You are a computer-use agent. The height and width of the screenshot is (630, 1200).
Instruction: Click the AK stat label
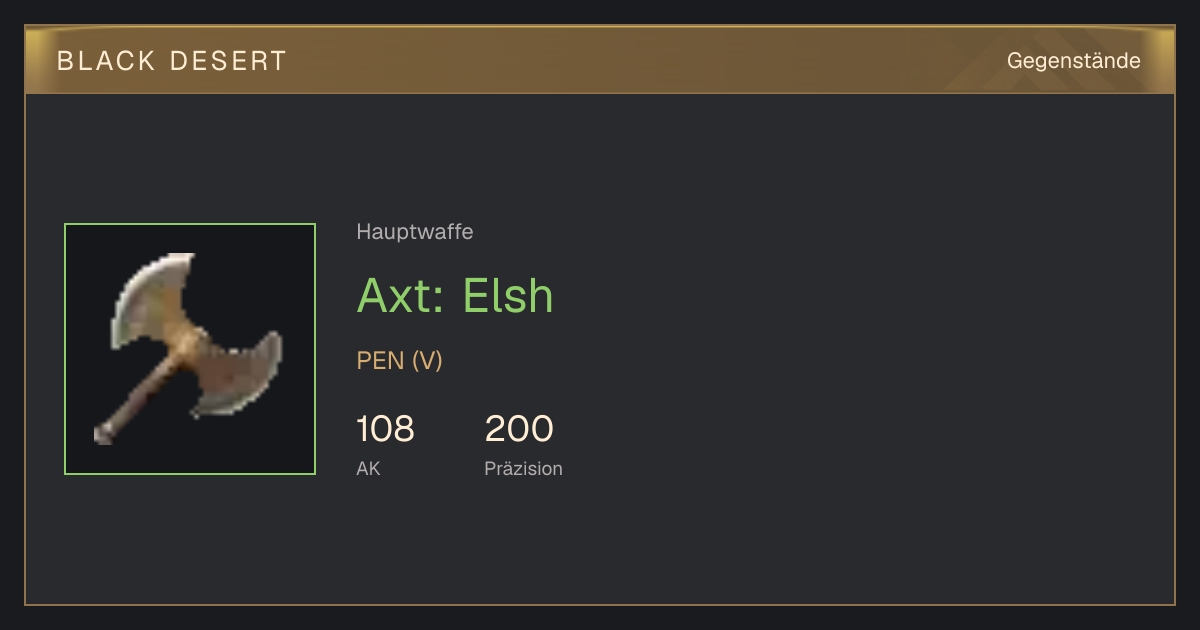[x=368, y=468]
